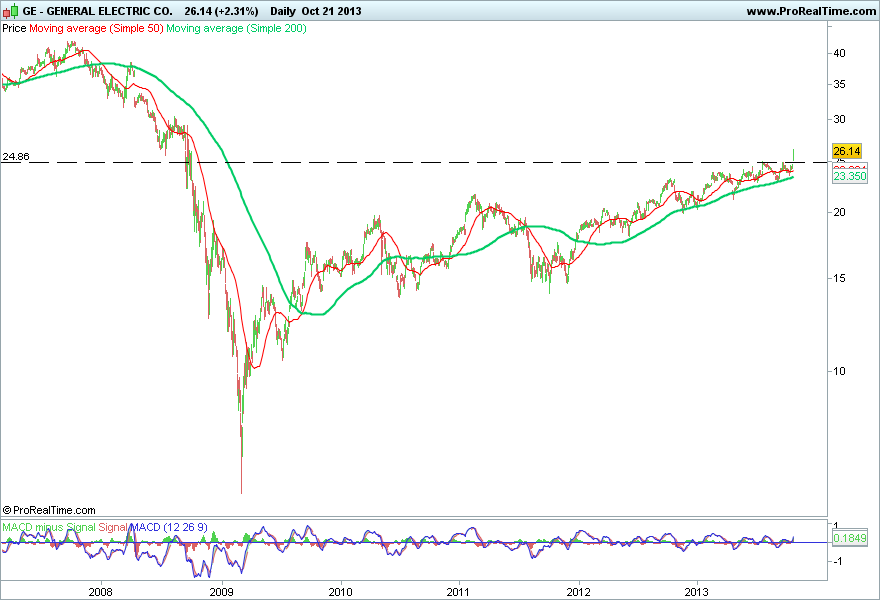Click the 0.1849 MACD value tag
Image resolution: width=880 pixels, height=600 pixels.
[x=850, y=538]
